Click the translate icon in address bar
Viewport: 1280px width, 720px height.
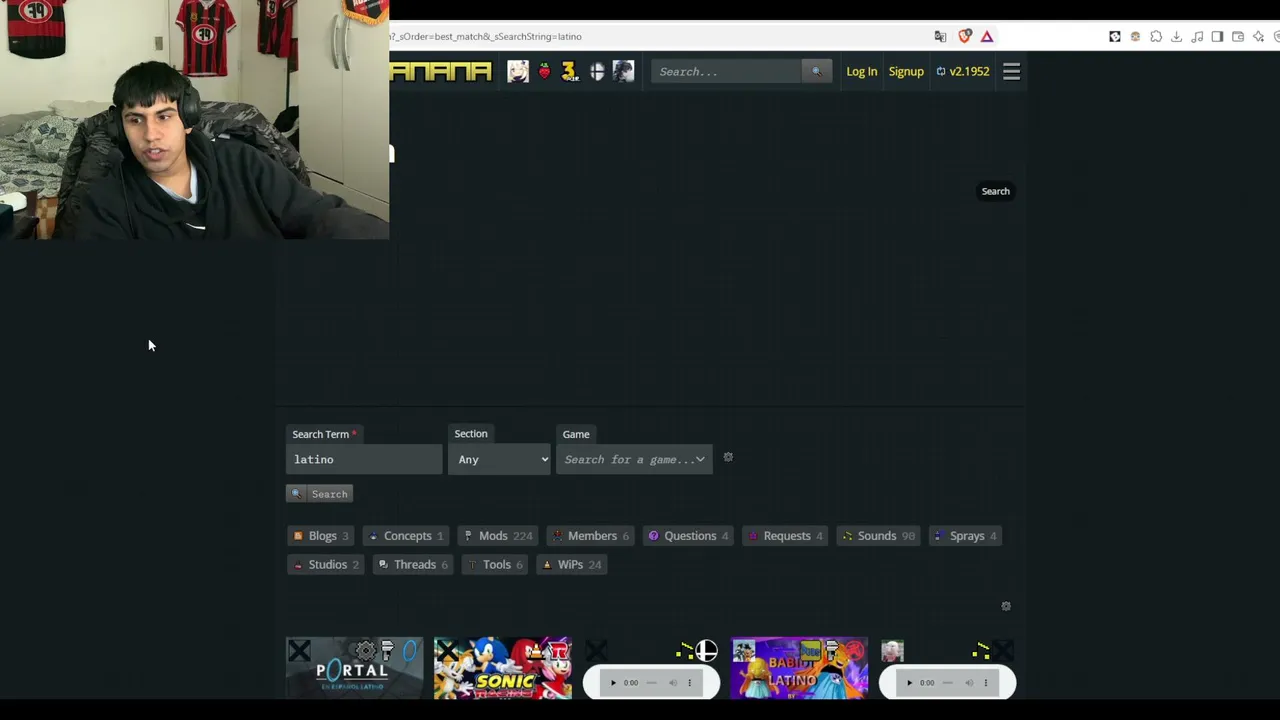tap(940, 36)
